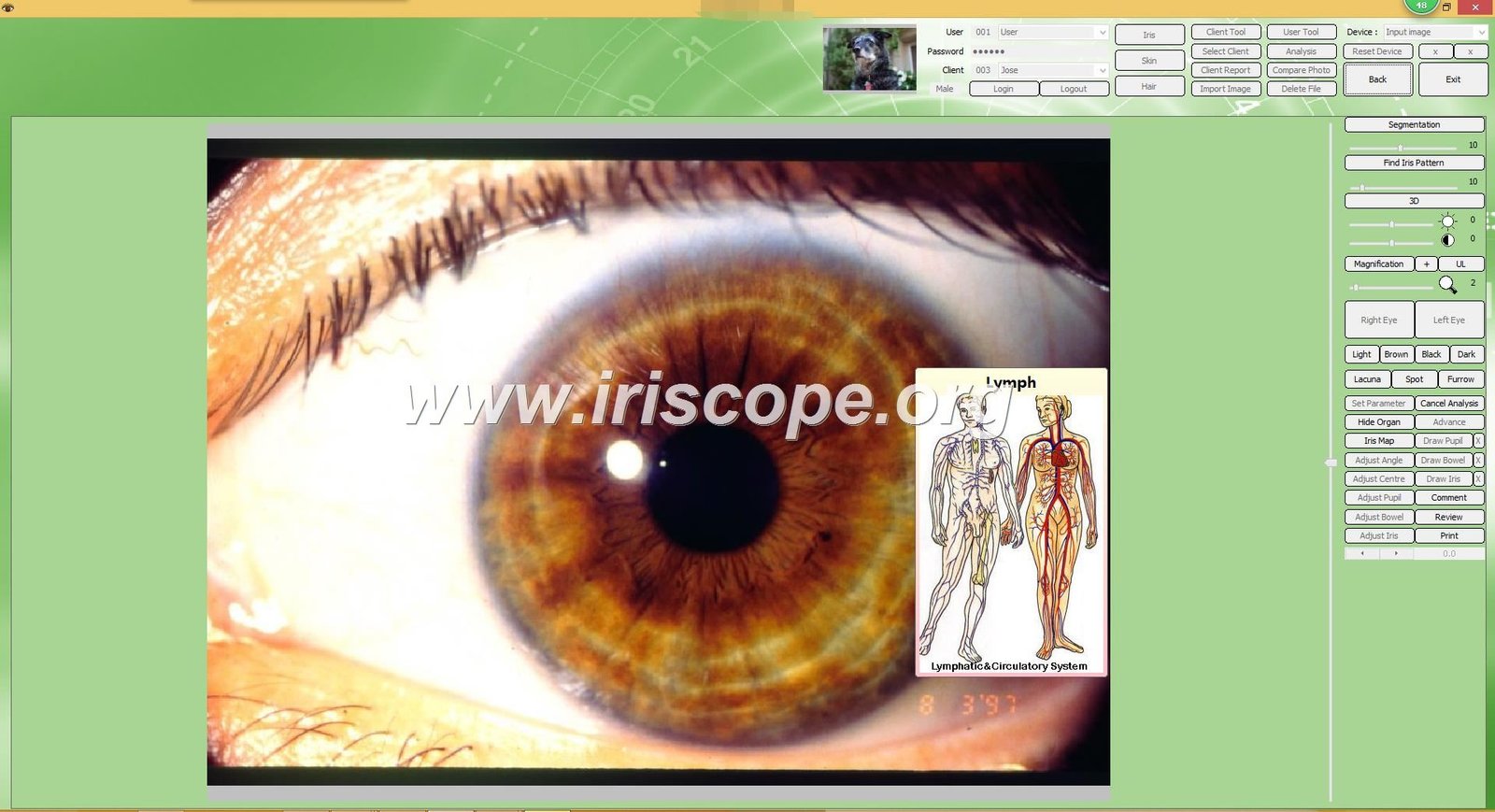
Task: Click the client photo thumbnail of dog
Action: (x=870, y=58)
